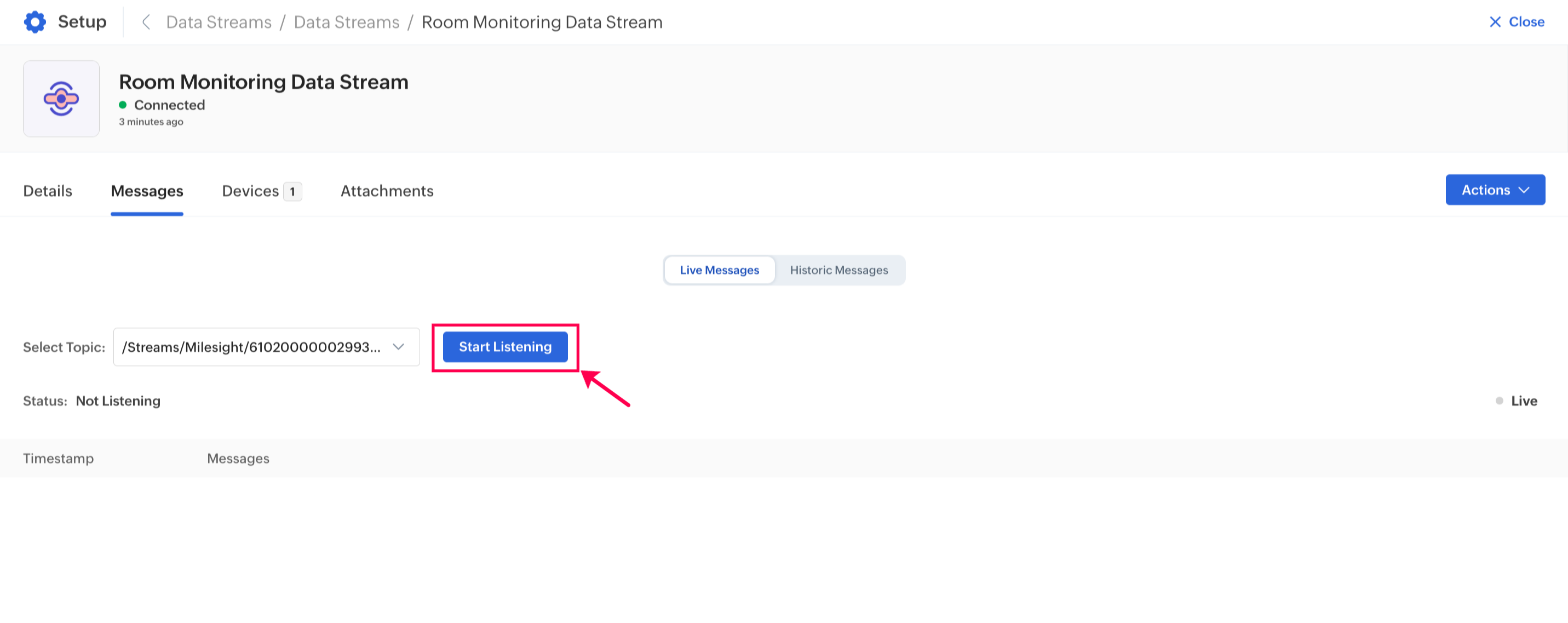This screenshot has height=623, width=1568.
Task: Click the Setup gear icon
Action: pos(35,22)
